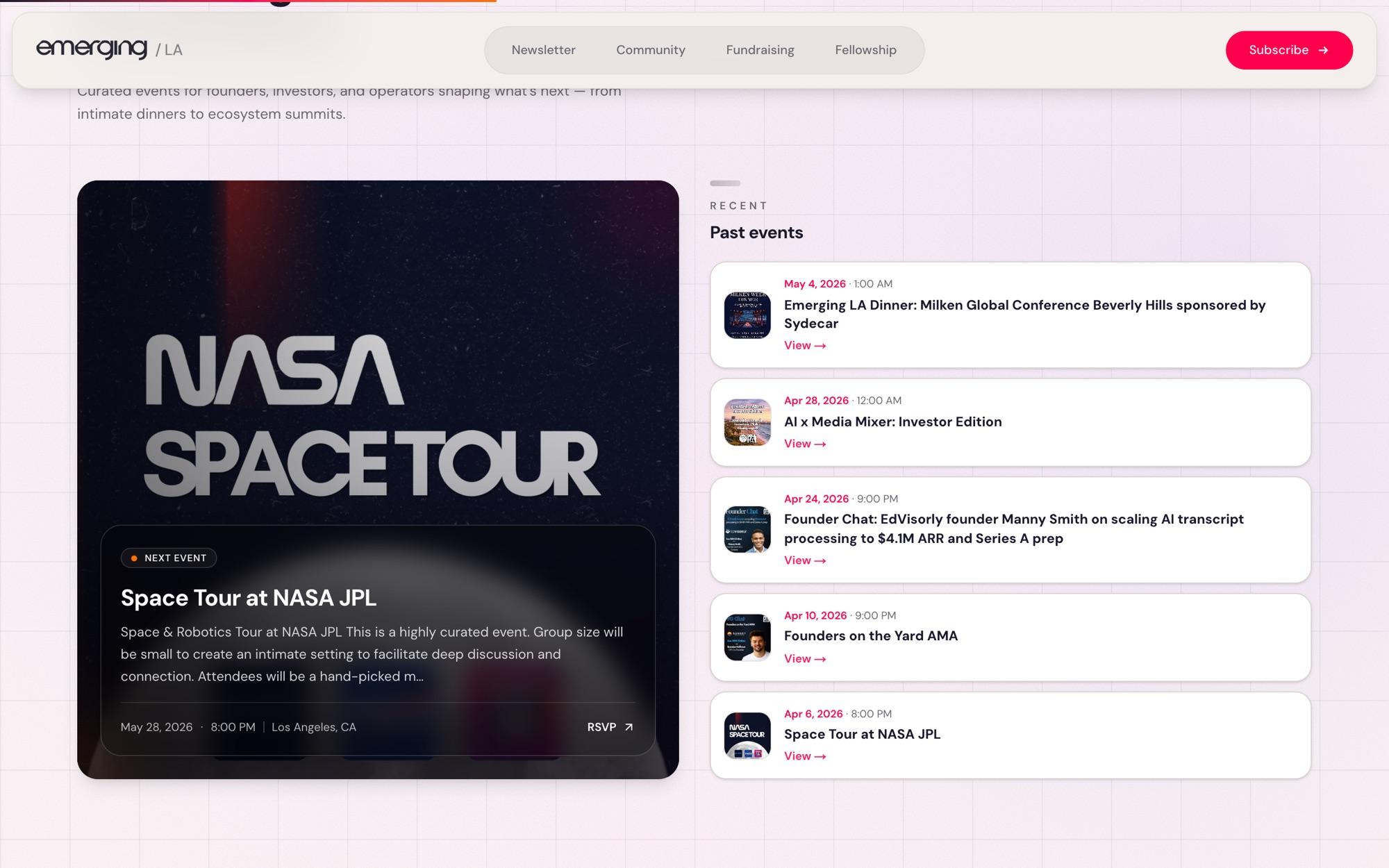Click the Space & Robotics Tour description text
The image size is (1389, 868).
tap(372, 654)
